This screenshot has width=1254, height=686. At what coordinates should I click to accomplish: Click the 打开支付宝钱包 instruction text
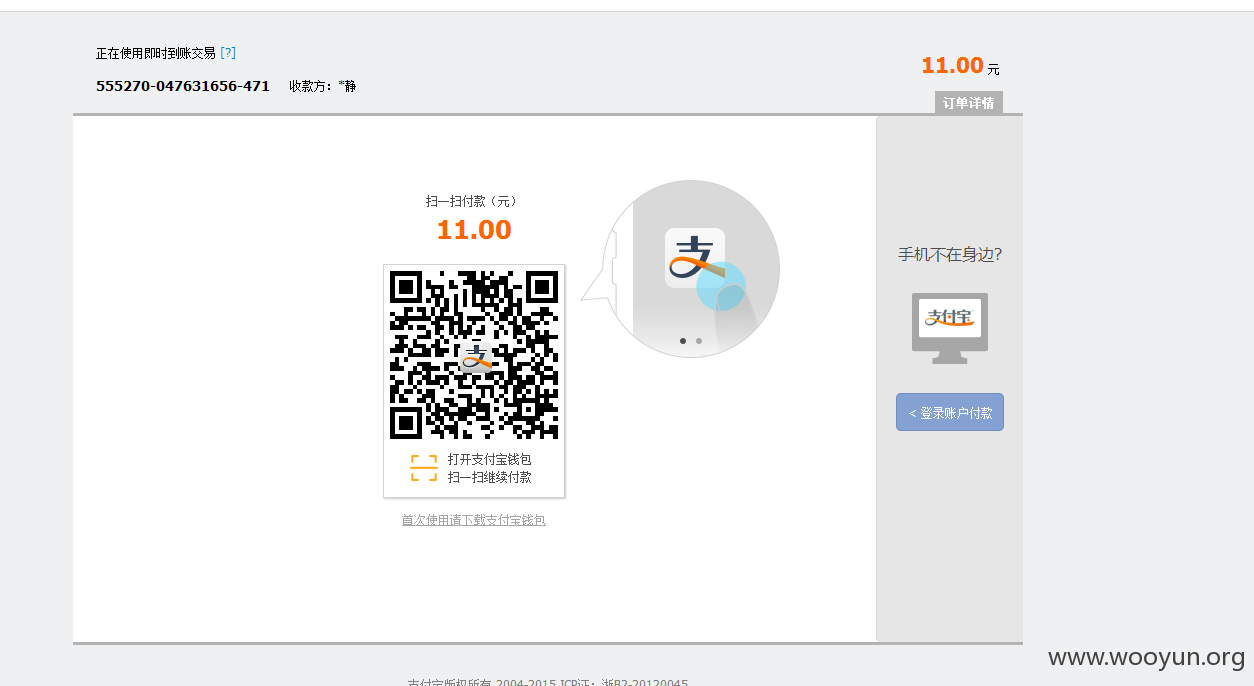tap(490, 459)
